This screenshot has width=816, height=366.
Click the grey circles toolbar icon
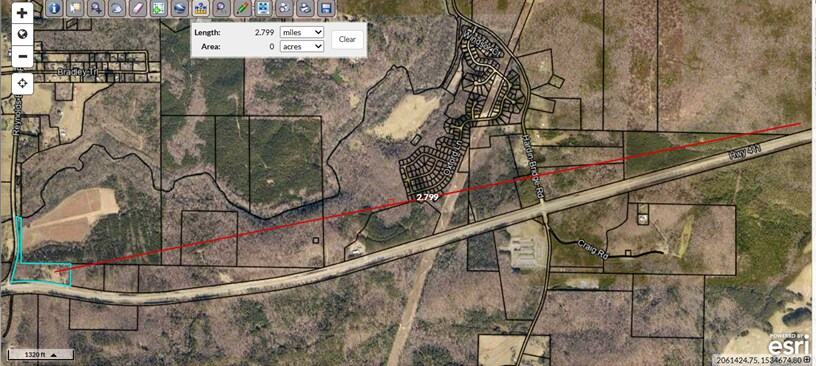coord(284,7)
